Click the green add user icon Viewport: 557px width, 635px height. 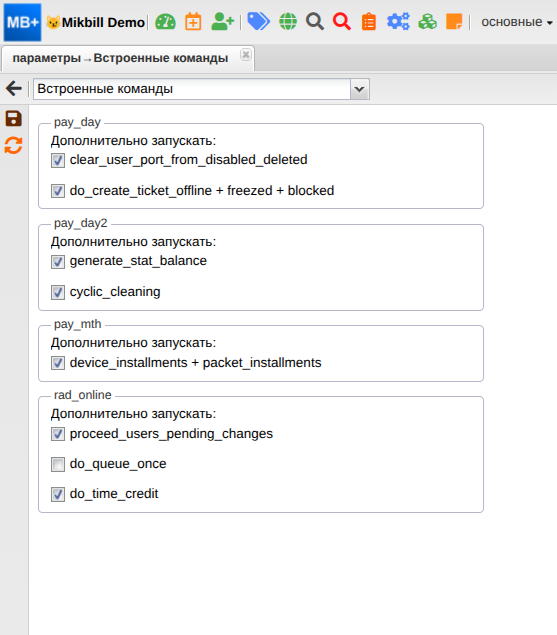222,22
